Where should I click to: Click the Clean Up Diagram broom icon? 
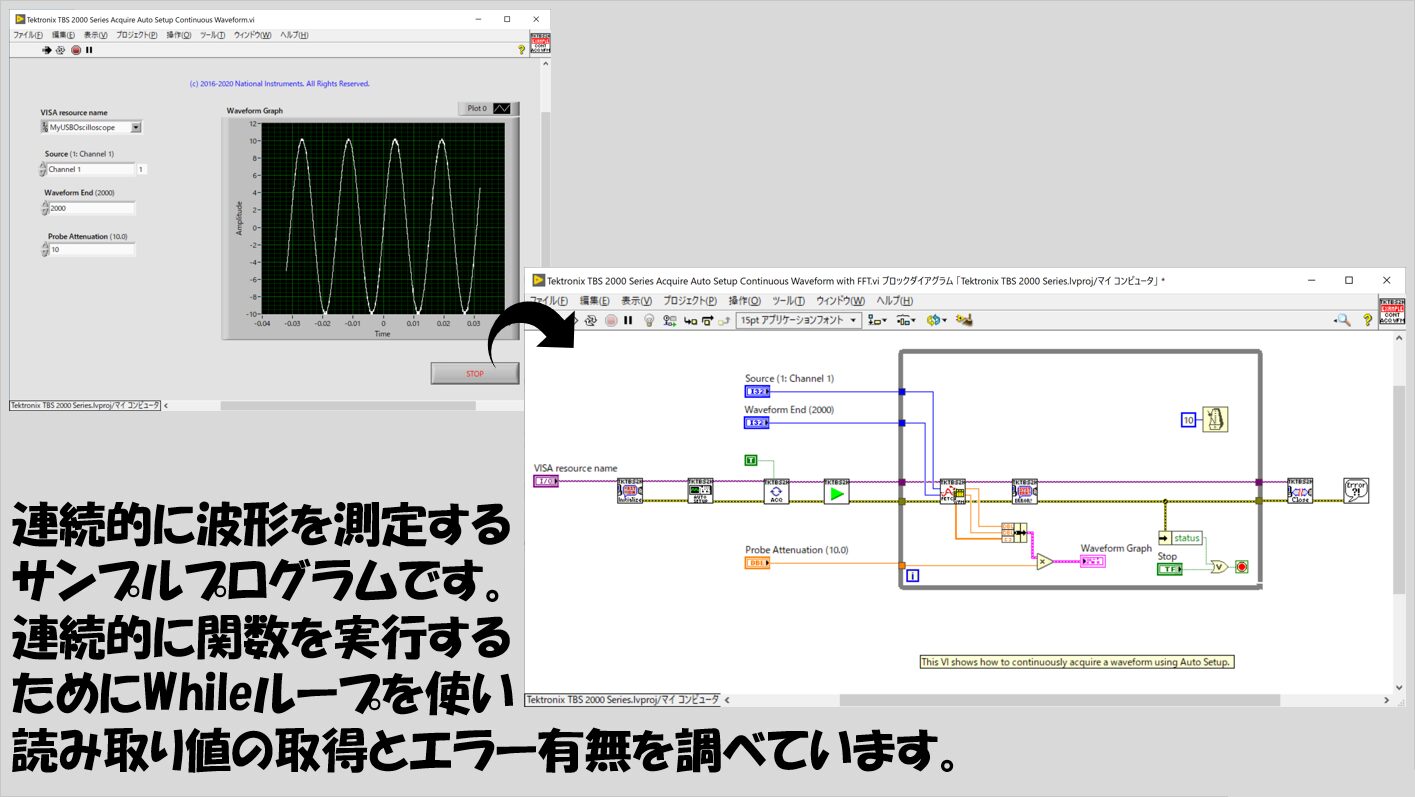965,320
